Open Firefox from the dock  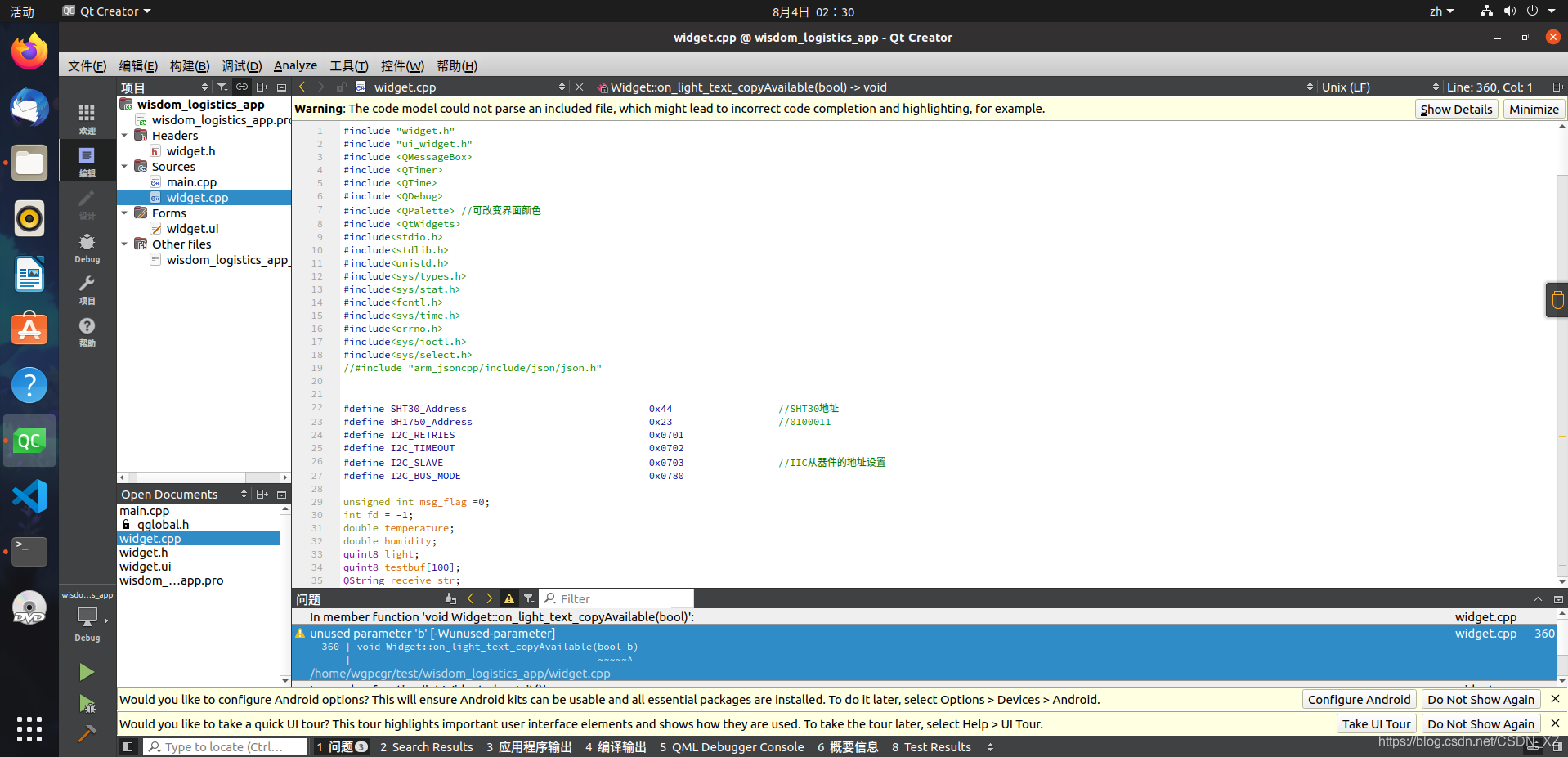tap(29, 52)
